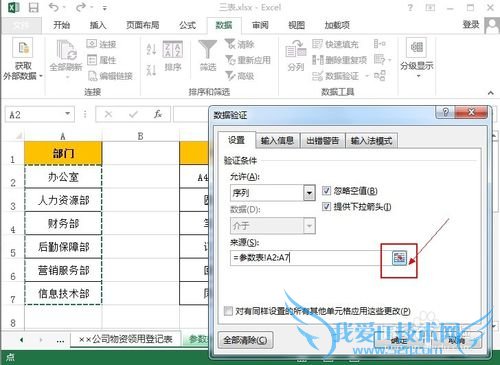The height and width of the screenshot is (365, 500).
Task: Open the Name Box dropdown arrow
Action: point(68,114)
